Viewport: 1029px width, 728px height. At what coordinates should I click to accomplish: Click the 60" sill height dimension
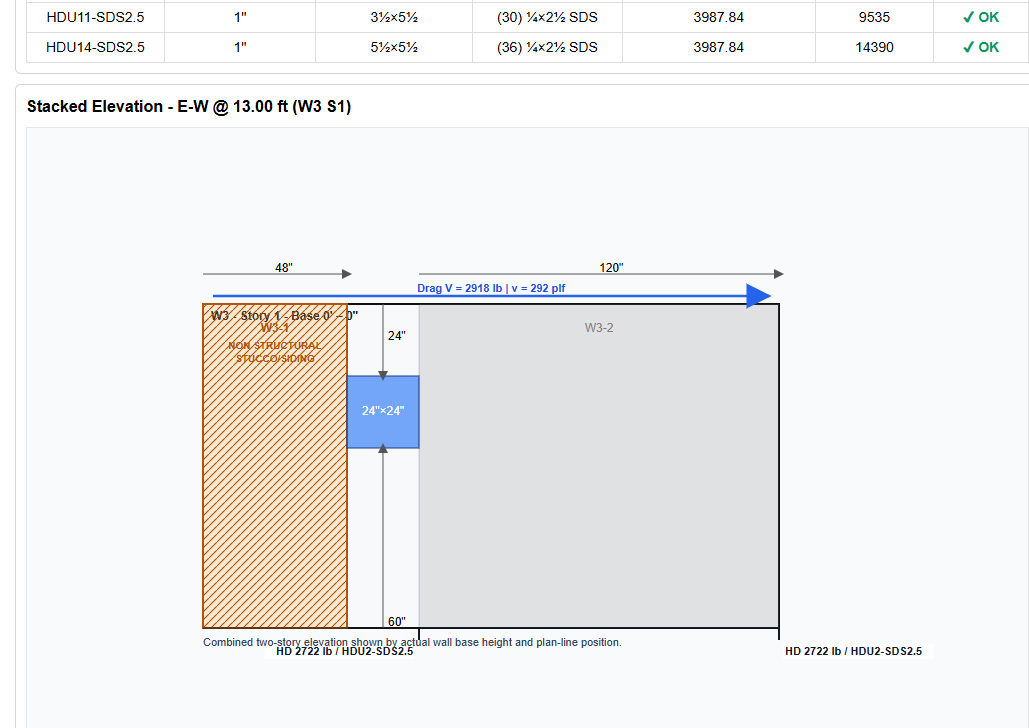click(396, 622)
